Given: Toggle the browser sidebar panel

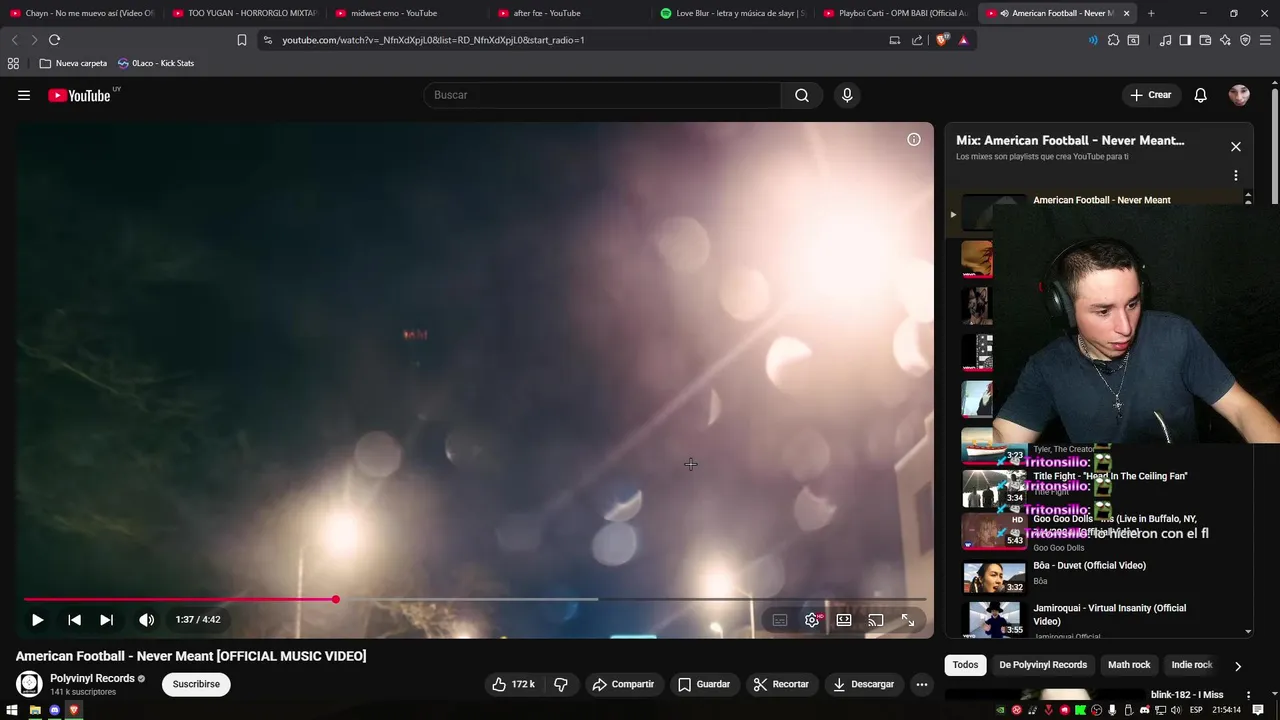Looking at the screenshot, I should [1185, 40].
